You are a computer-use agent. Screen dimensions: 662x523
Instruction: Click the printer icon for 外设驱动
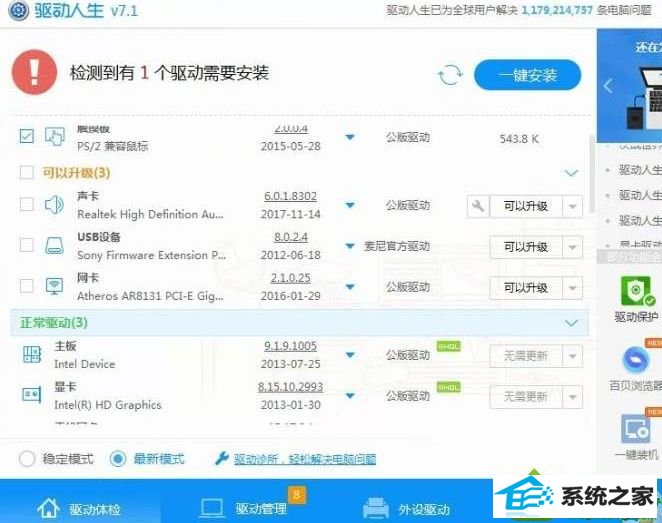tap(376, 508)
